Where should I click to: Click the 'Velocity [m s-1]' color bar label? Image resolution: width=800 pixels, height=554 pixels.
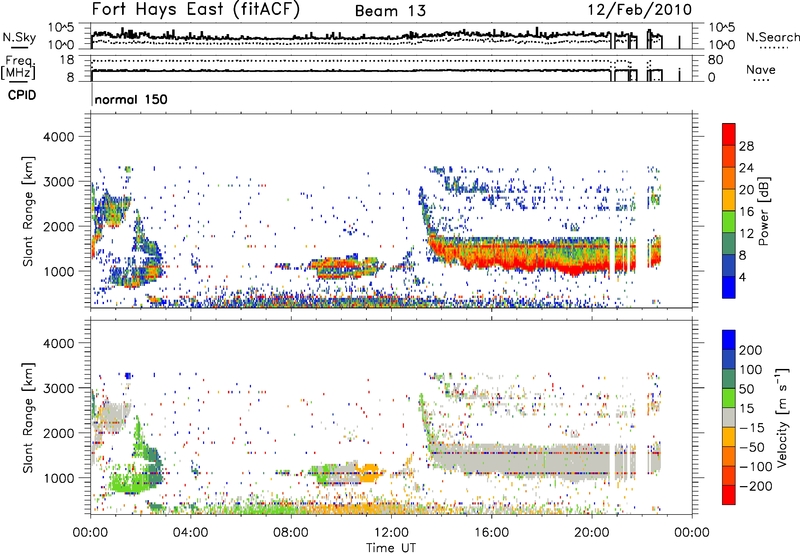[781, 417]
